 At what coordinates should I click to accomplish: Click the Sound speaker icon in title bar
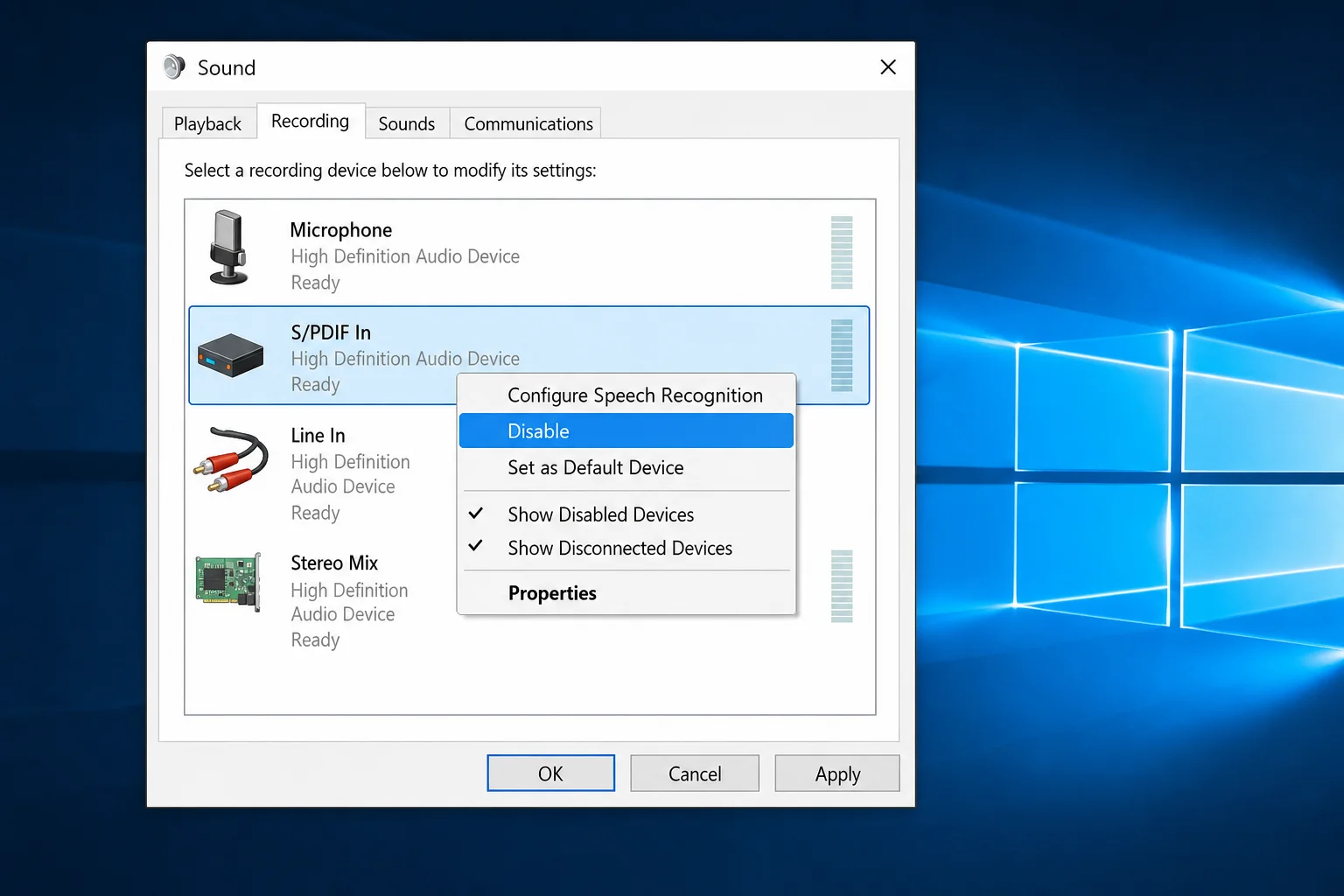[174, 67]
